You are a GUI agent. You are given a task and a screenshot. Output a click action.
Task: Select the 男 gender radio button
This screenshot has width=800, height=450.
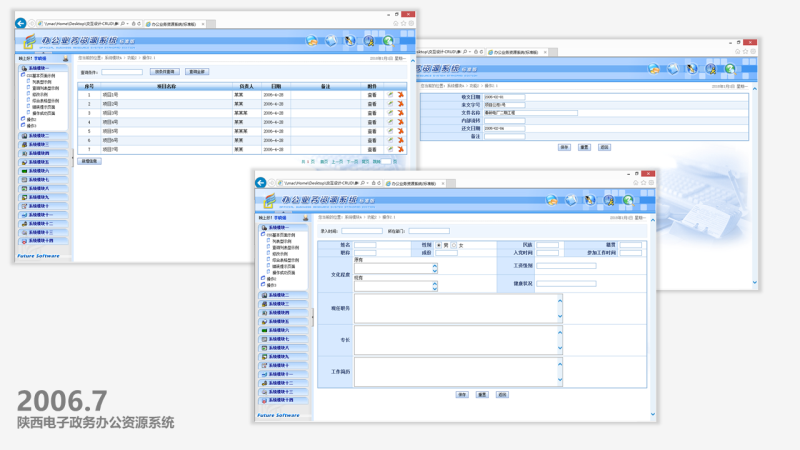click(439, 245)
